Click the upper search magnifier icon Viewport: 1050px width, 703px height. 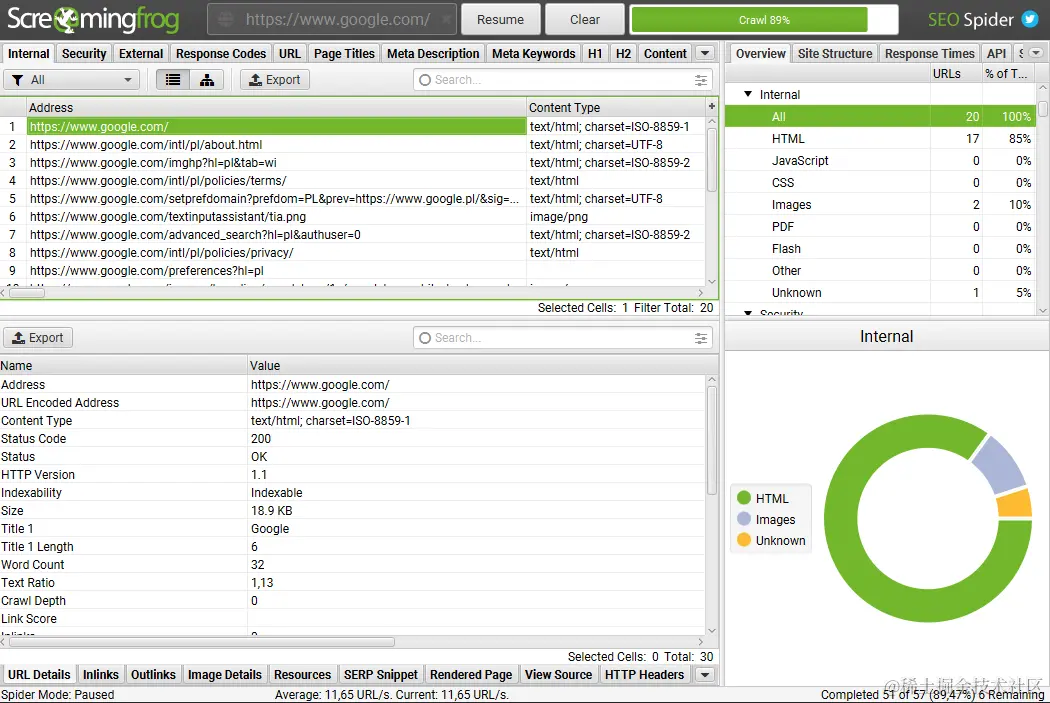(425, 80)
